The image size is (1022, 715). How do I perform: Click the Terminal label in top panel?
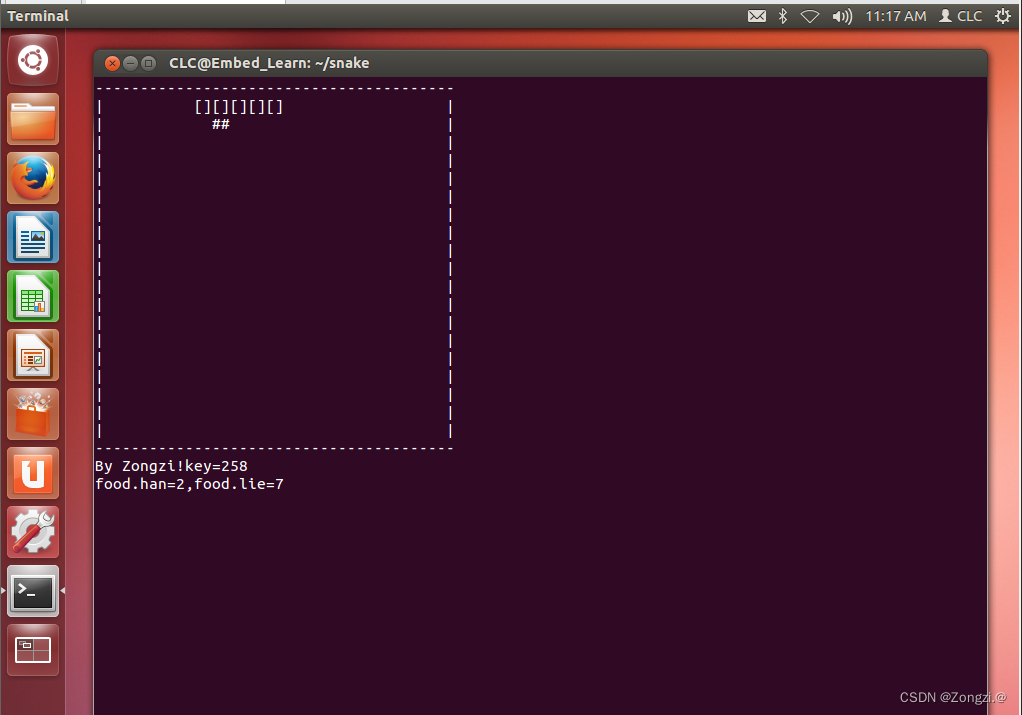pos(38,16)
